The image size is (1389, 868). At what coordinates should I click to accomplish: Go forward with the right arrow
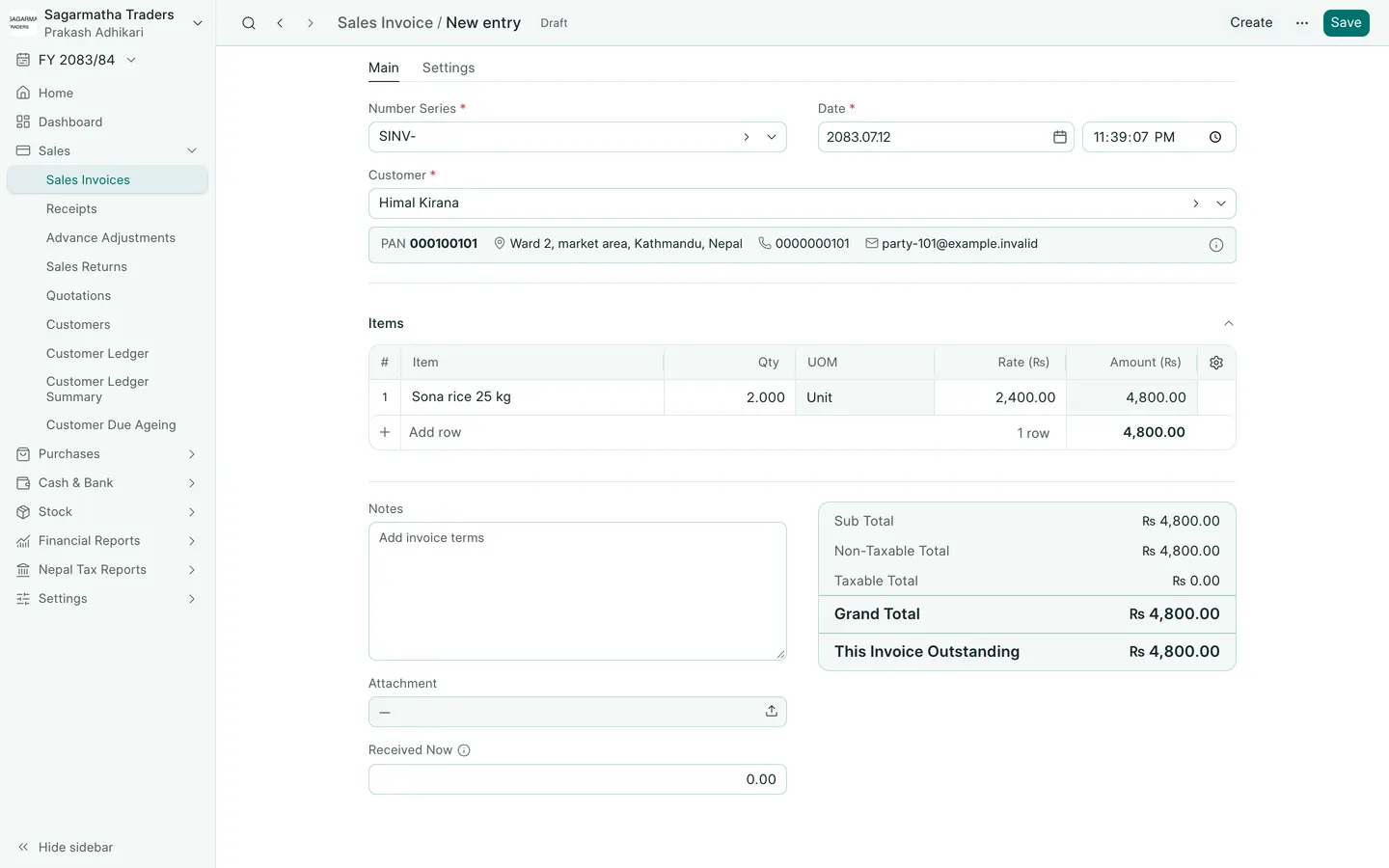[310, 23]
